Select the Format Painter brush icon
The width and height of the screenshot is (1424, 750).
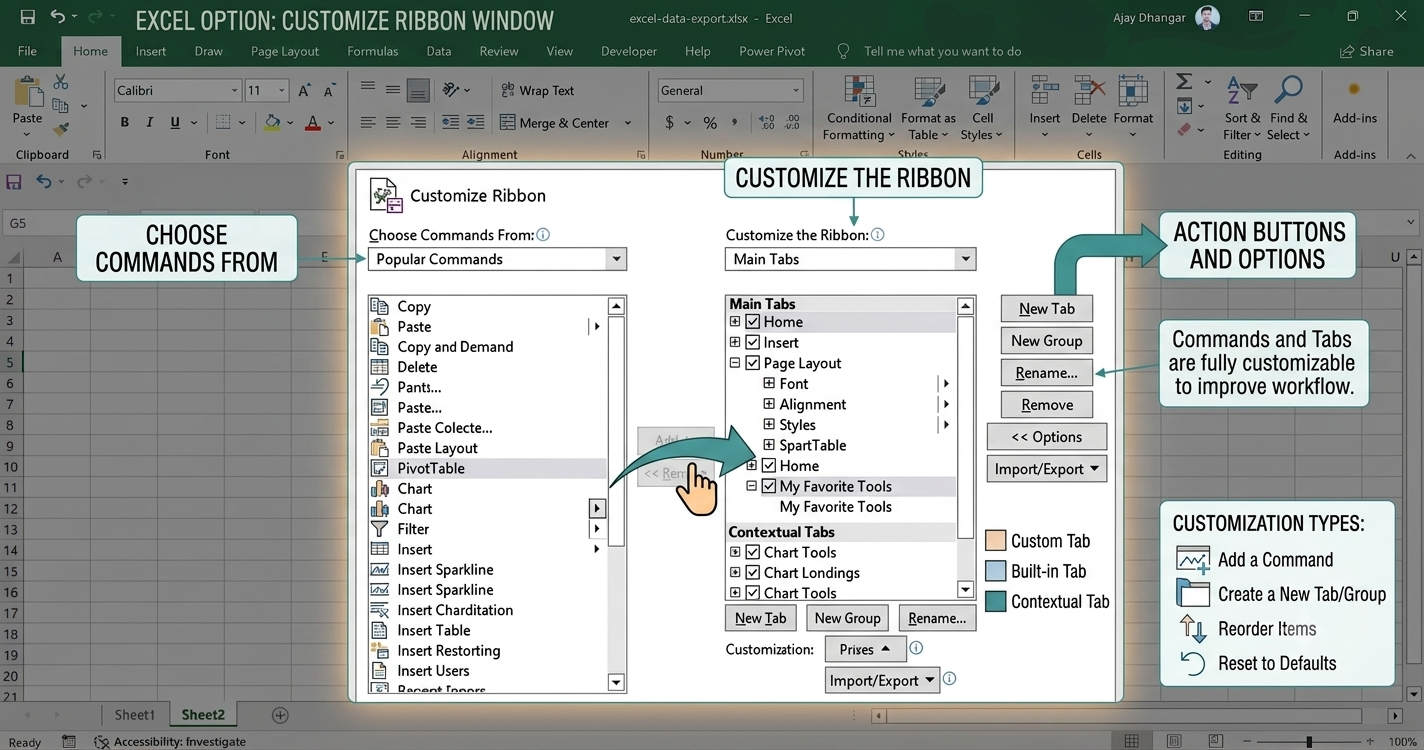pyautogui.click(x=61, y=129)
